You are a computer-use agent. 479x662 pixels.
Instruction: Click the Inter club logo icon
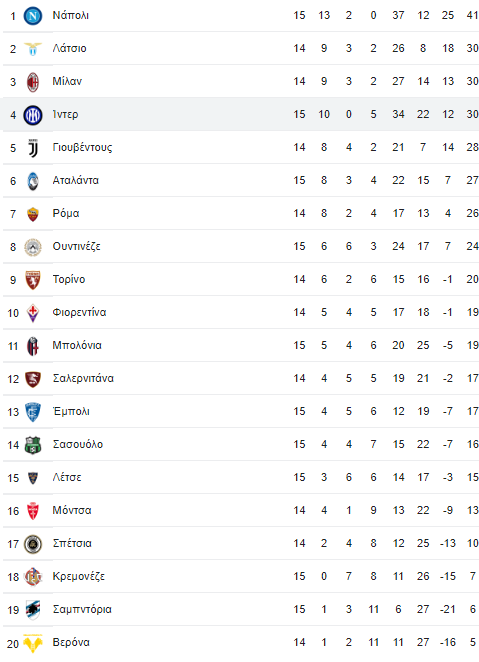(33, 115)
